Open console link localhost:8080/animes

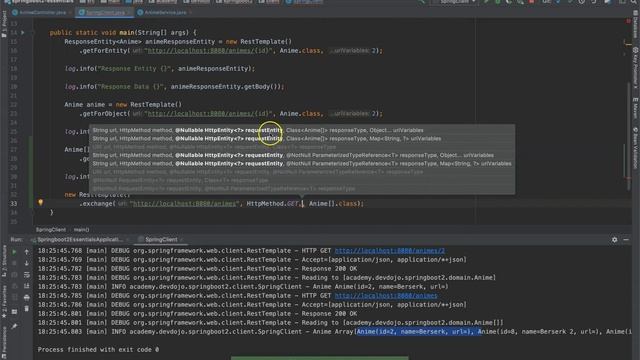tap(386, 296)
